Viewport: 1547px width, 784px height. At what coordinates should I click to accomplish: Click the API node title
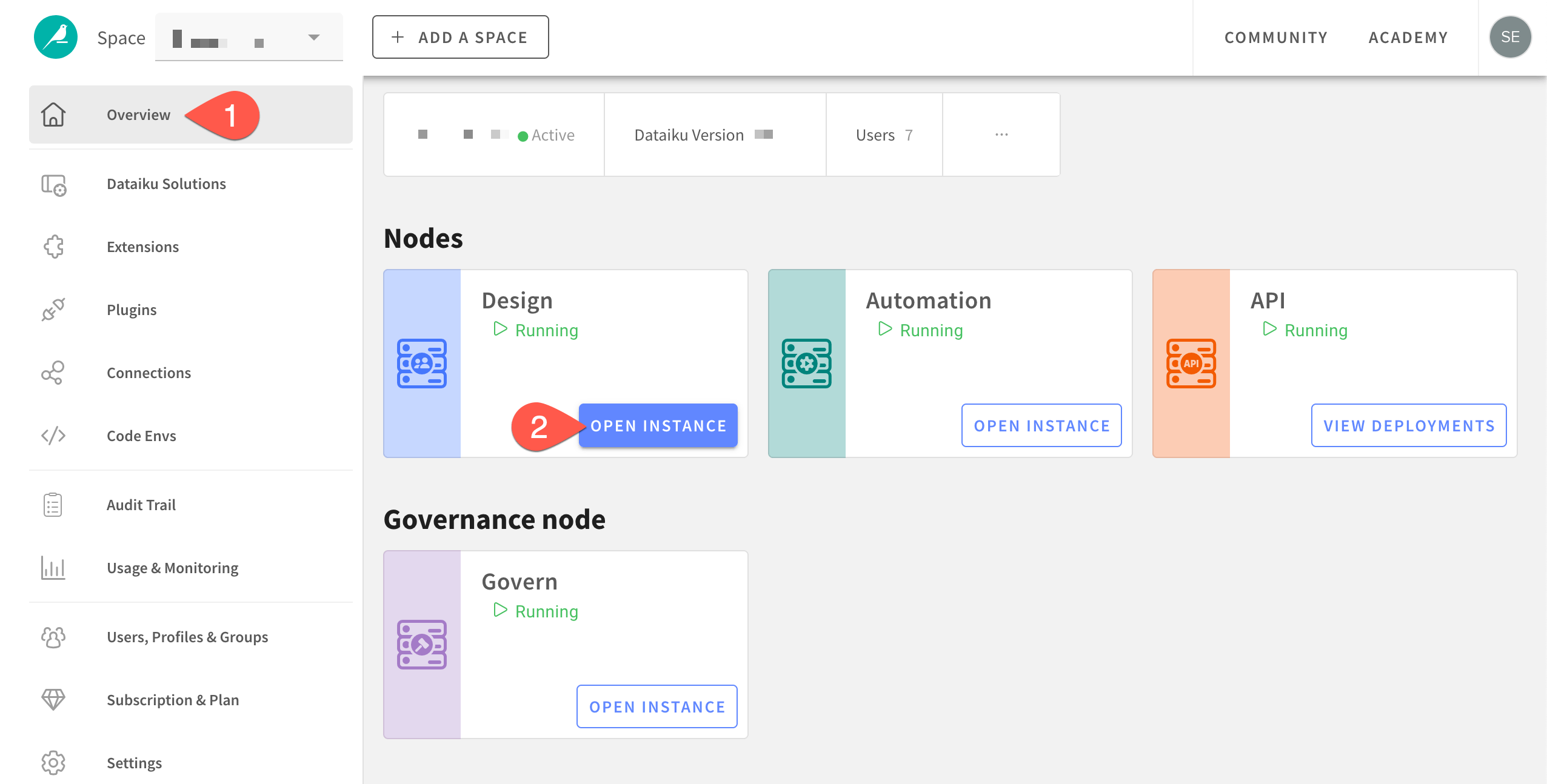(1268, 301)
